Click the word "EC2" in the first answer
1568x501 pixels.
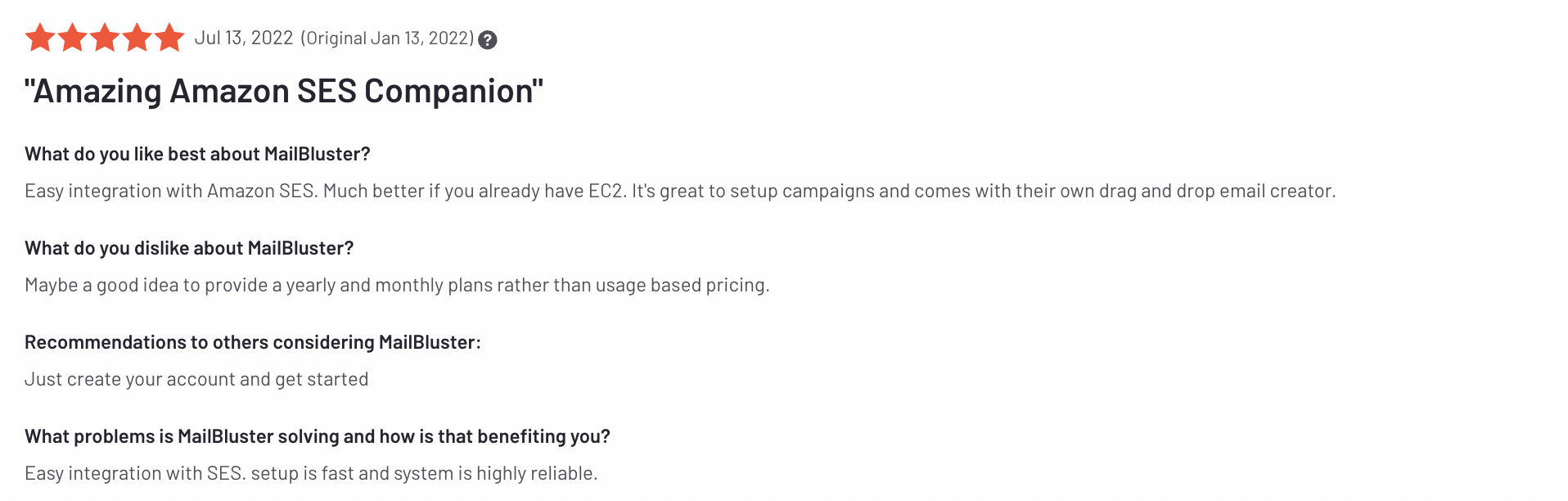pyautogui.click(x=606, y=191)
